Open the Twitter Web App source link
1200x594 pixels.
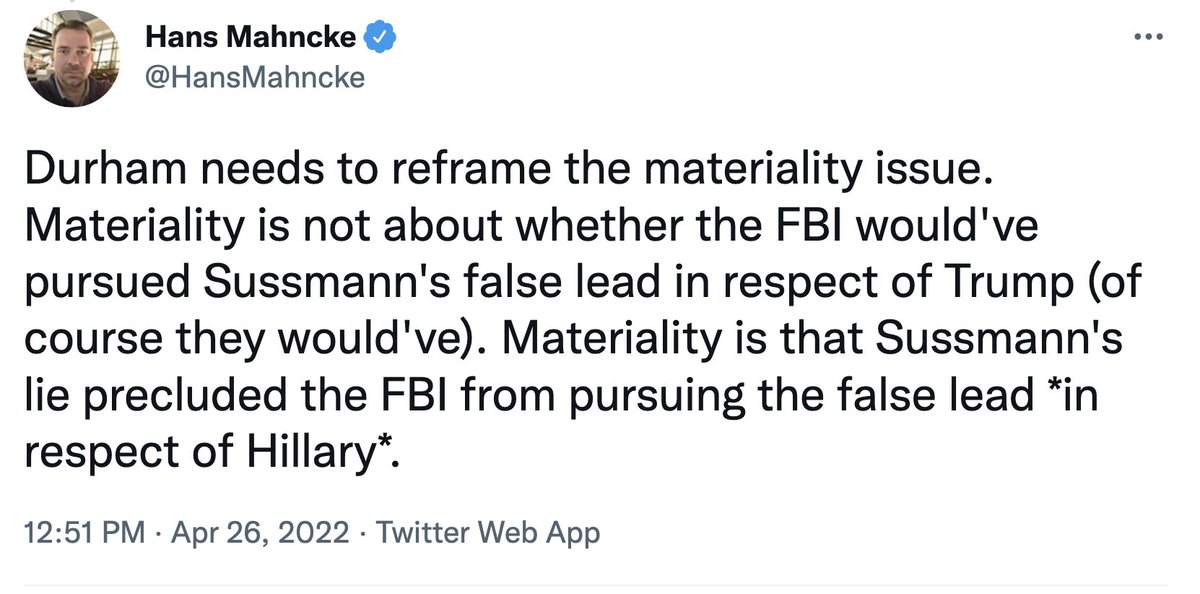point(487,533)
